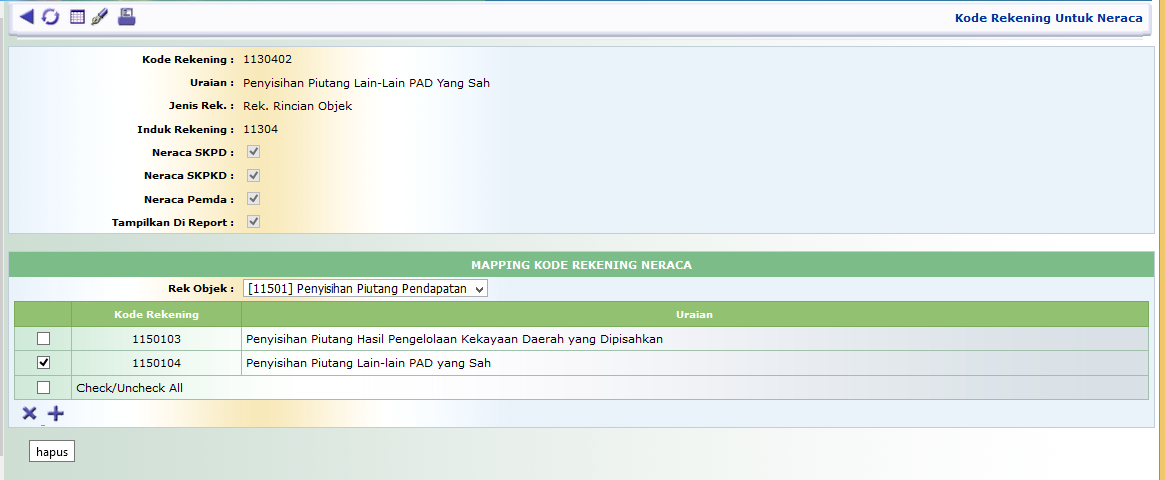
Task: Toggle the Neraca Pemda checkbox
Action: click(254, 198)
